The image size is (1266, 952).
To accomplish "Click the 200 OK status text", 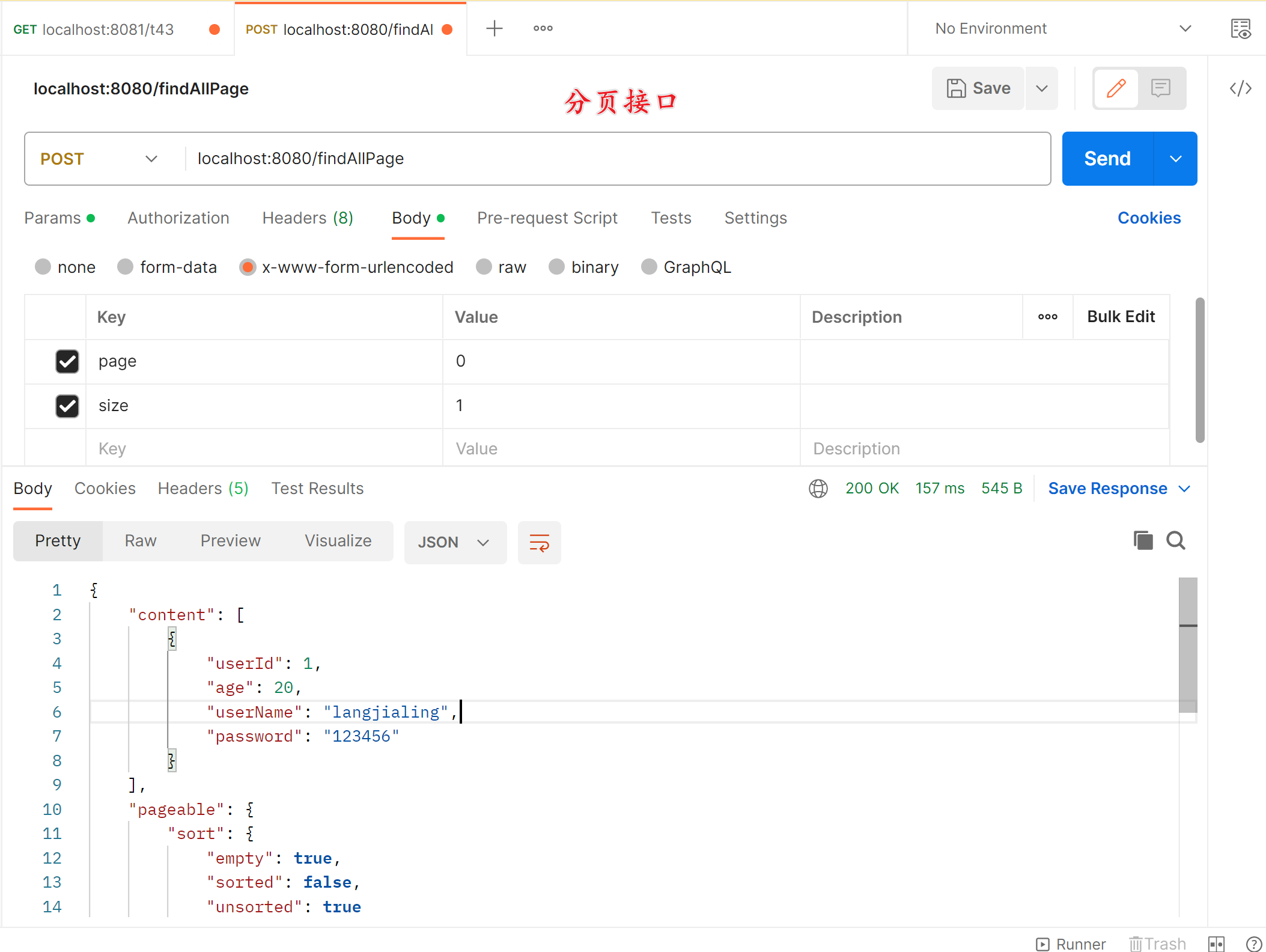I will 872,489.
